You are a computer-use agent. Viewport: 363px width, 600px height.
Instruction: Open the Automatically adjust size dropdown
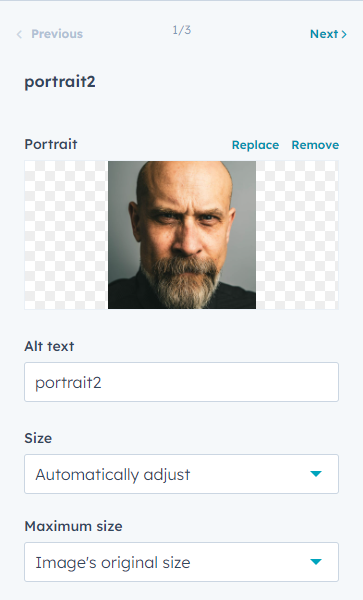pos(181,474)
